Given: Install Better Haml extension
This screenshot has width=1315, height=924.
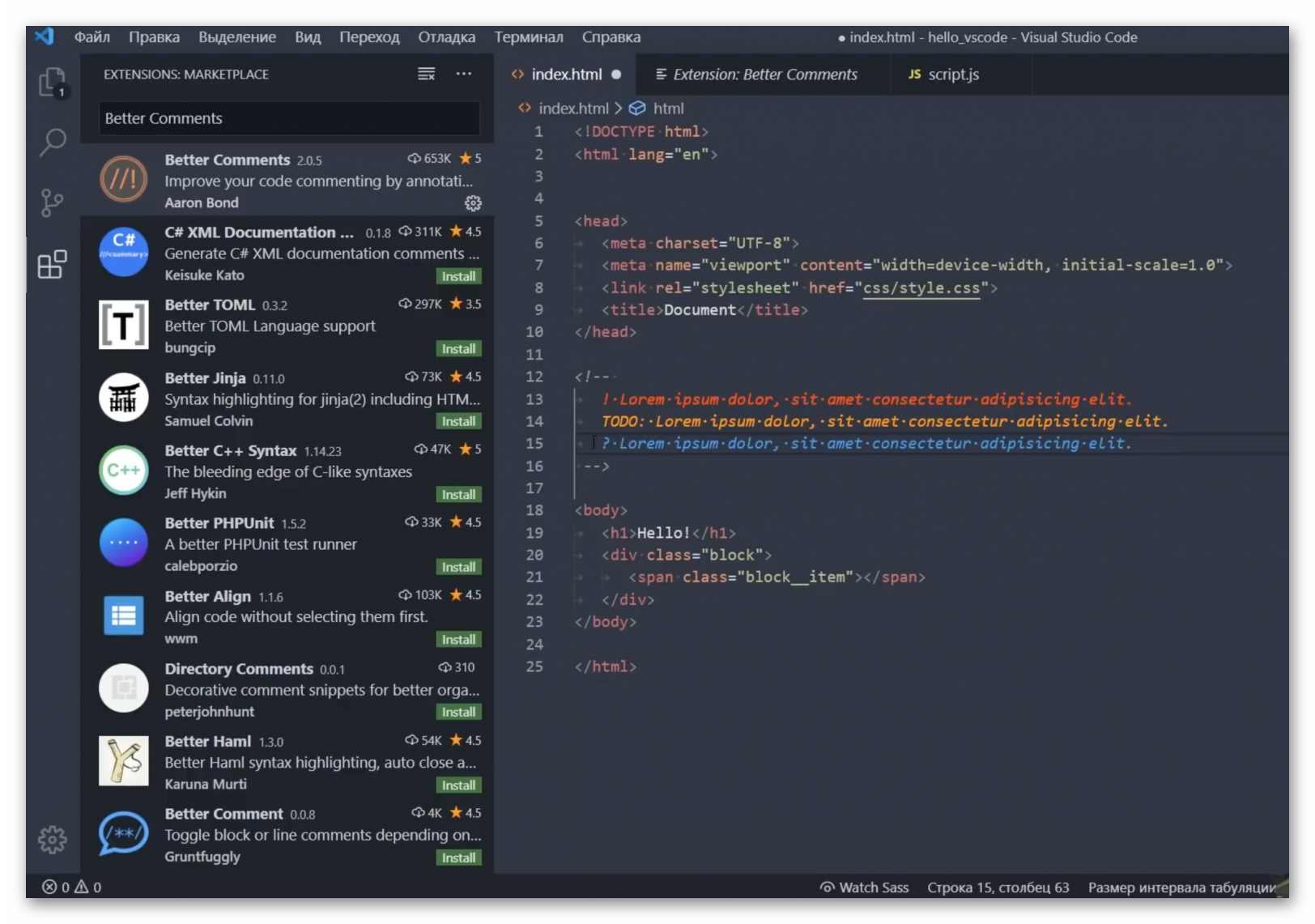Looking at the screenshot, I should point(458,785).
